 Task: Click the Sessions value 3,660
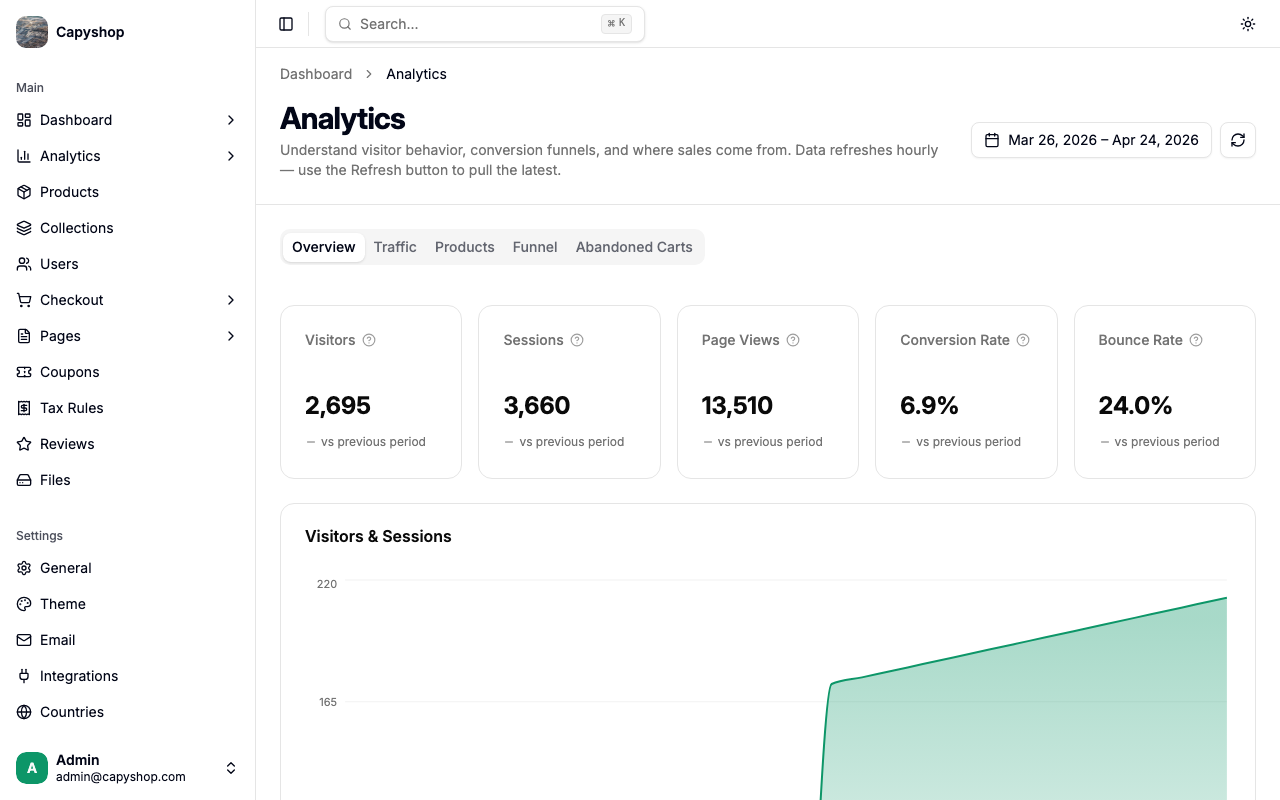pos(537,405)
